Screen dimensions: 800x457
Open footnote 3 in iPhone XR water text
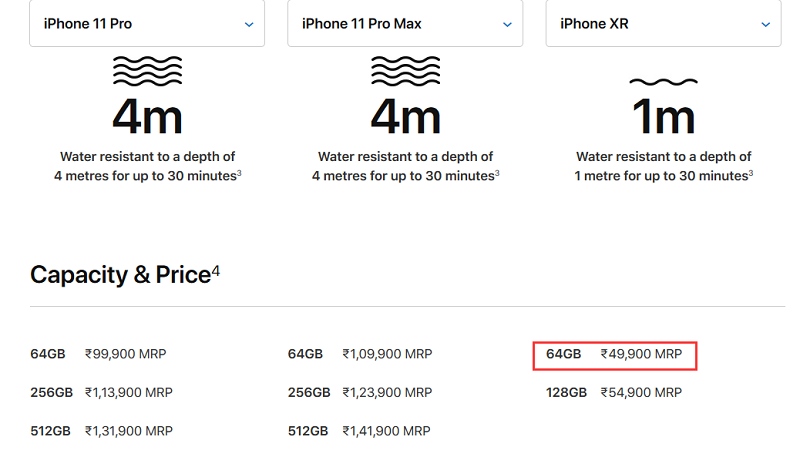(750, 173)
